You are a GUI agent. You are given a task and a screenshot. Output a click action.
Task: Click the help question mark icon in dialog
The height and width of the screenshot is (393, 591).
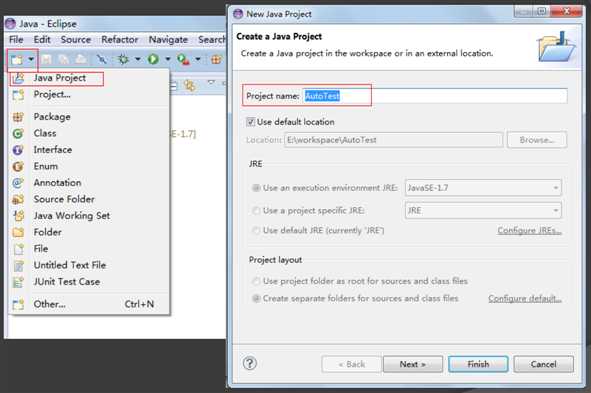coord(250,364)
